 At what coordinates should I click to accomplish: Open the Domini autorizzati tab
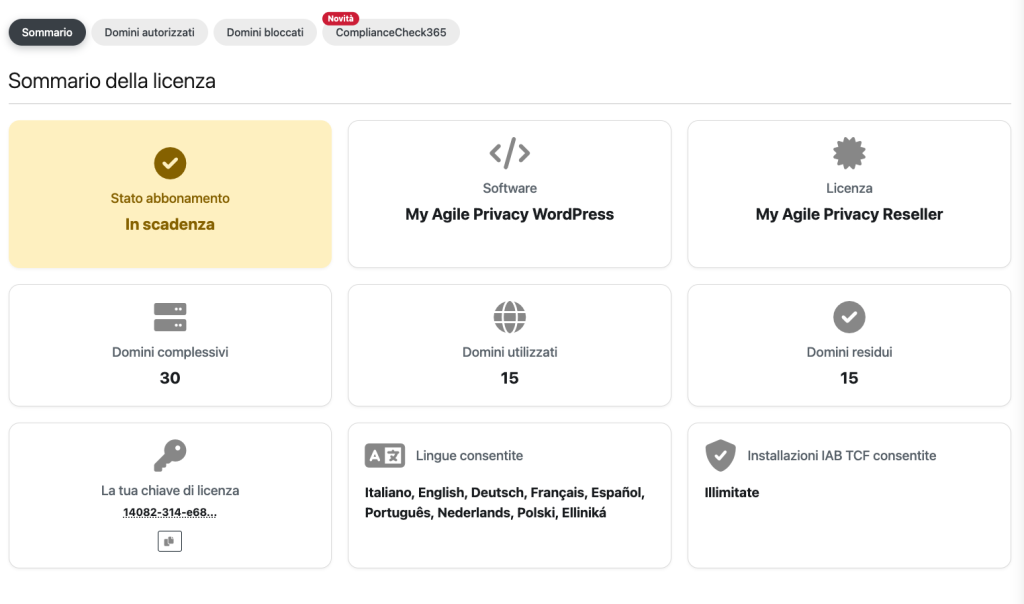(x=149, y=32)
